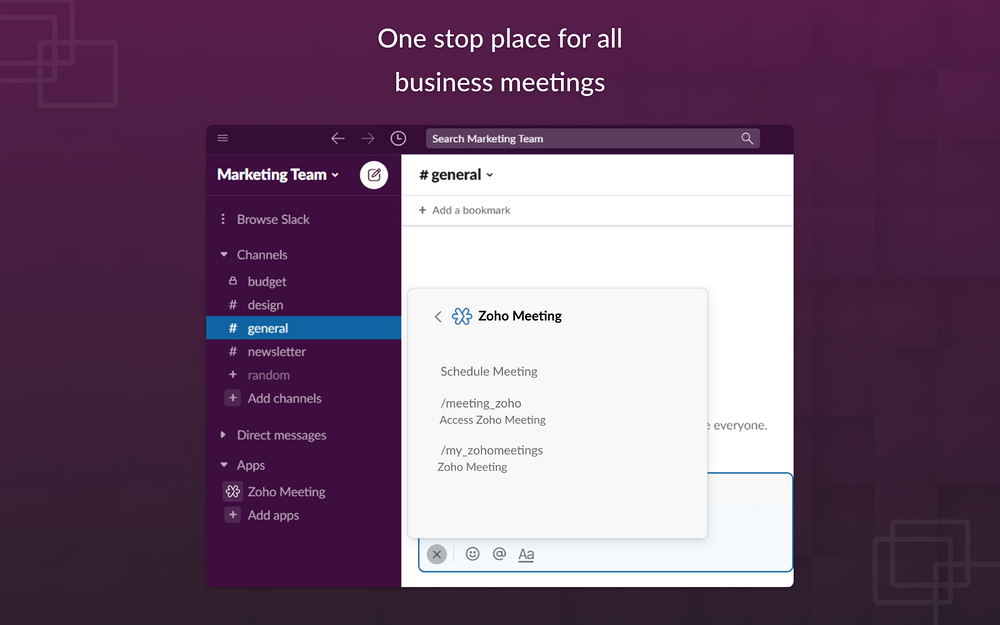Click the Zoho Meeting popup logo
Viewport: 1000px width, 625px height.
462,316
